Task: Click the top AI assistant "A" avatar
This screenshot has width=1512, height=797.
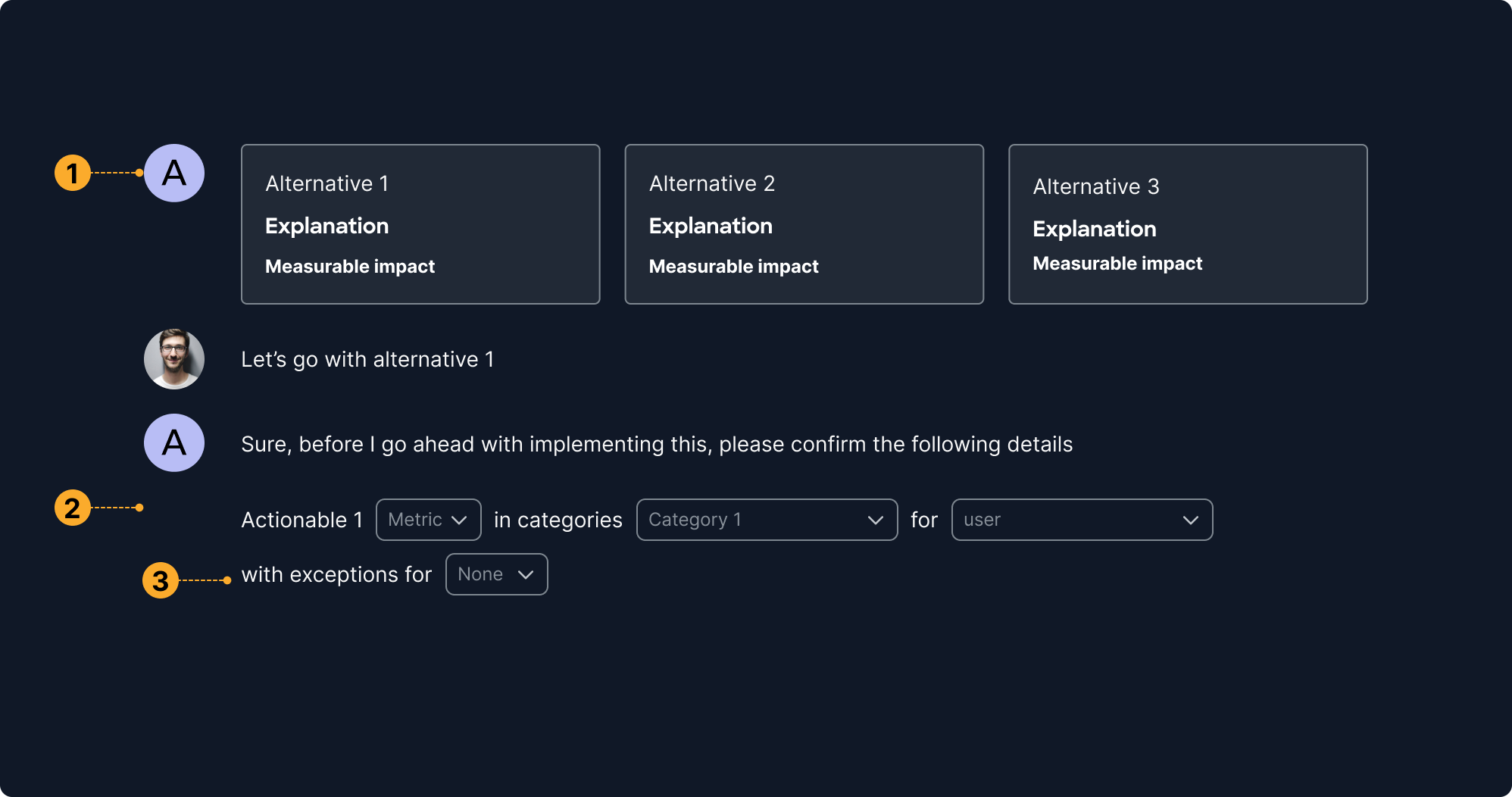Action: (x=173, y=173)
